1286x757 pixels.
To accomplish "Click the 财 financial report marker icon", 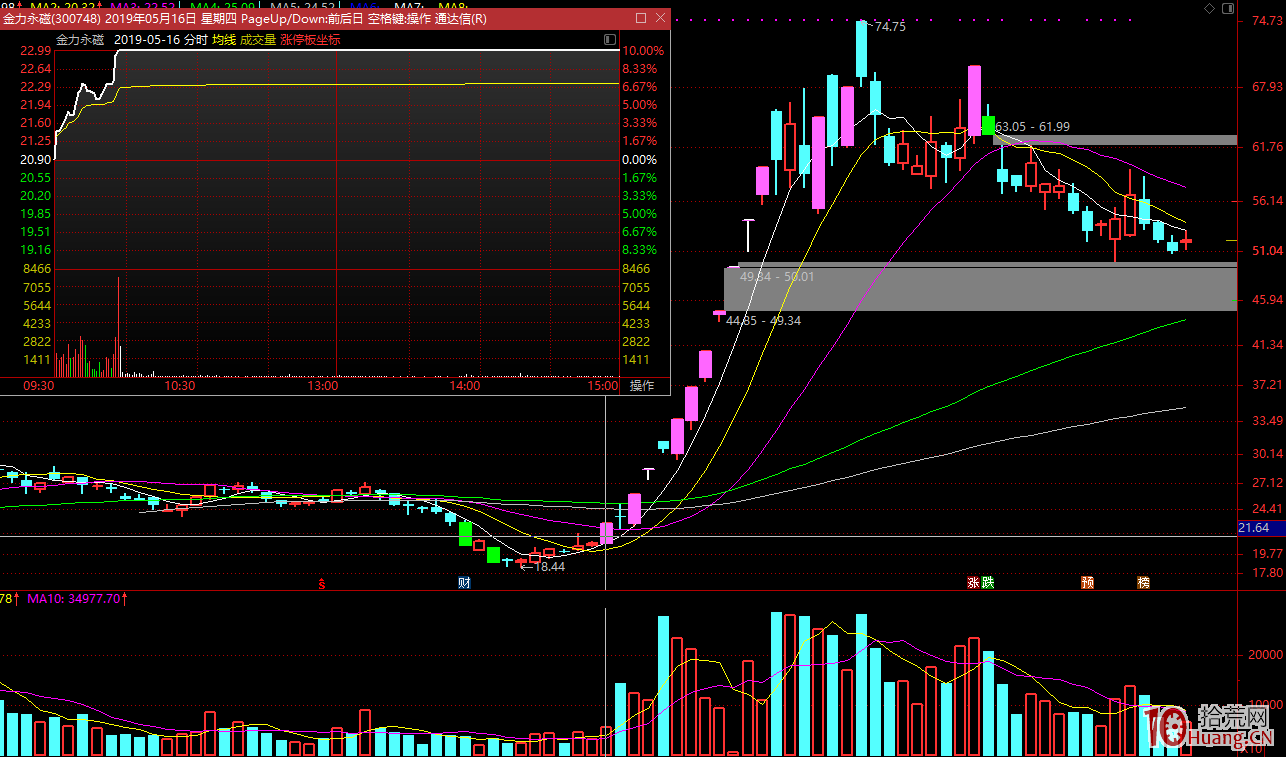I will point(464,582).
